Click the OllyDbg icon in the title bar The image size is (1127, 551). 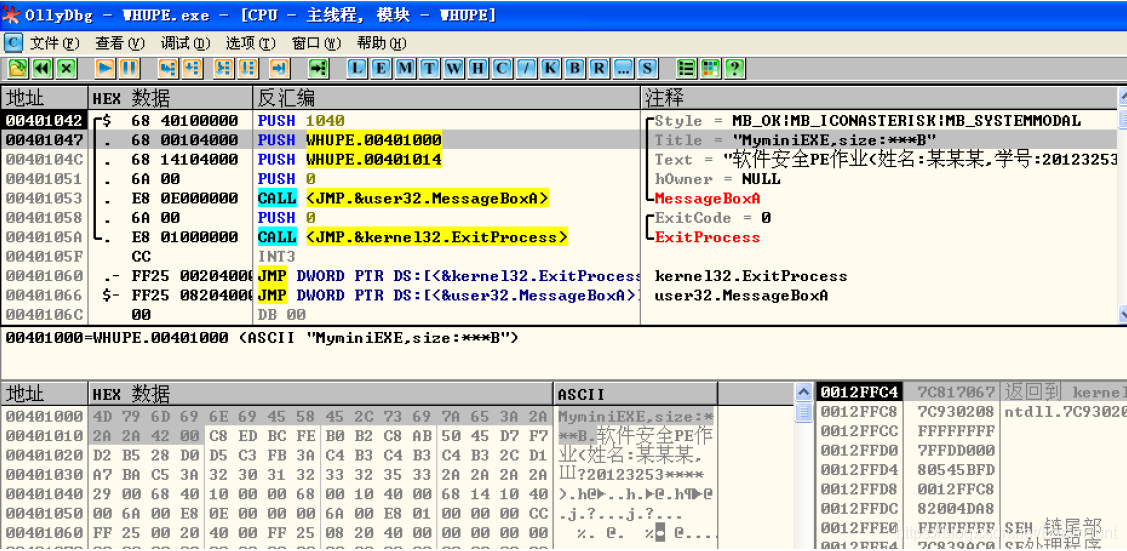(x=11, y=14)
